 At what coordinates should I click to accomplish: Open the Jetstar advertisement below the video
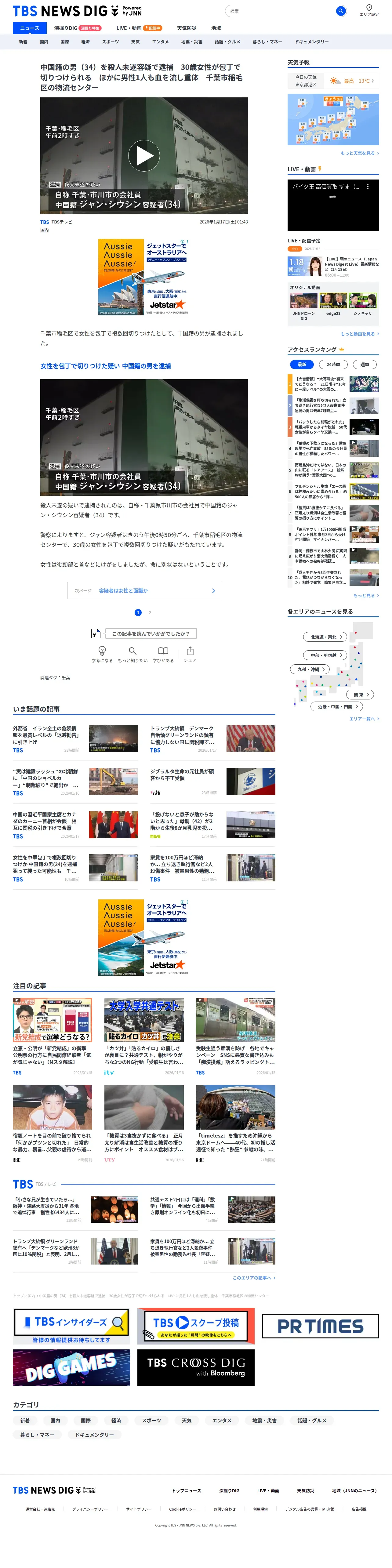[x=144, y=277]
